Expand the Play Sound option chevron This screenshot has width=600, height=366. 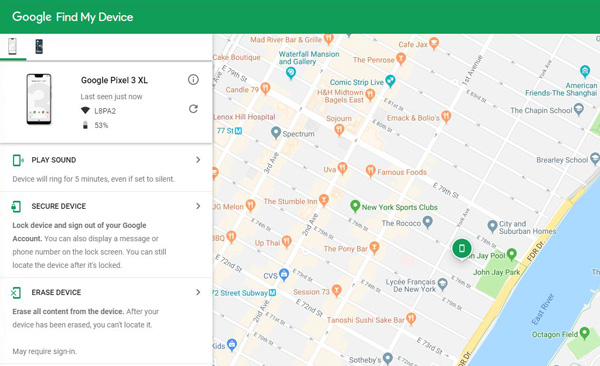[x=198, y=160]
